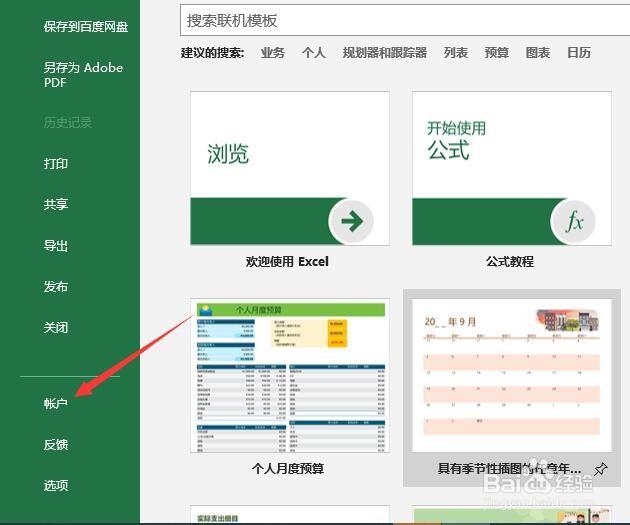Image resolution: width=630 pixels, height=525 pixels.
Task: Open the seasonal calendar template thumbnail
Action: (512, 375)
